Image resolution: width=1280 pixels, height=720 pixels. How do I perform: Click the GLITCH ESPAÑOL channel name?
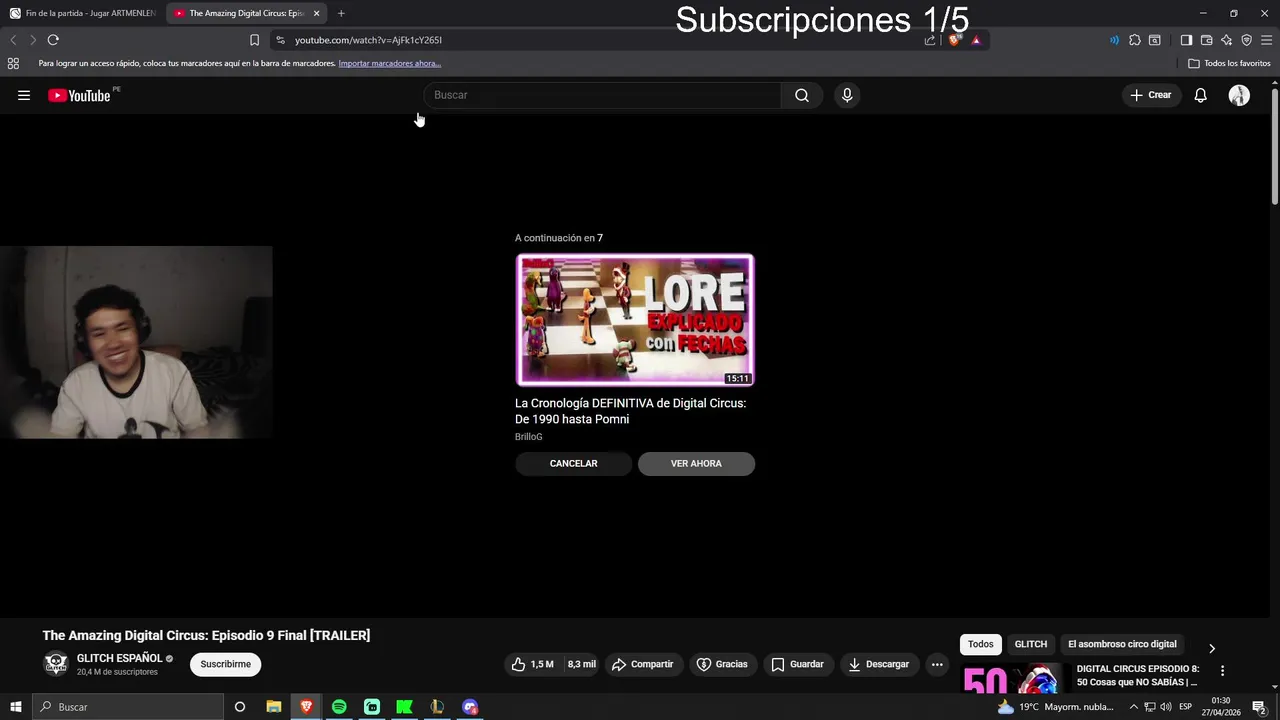click(x=120, y=659)
